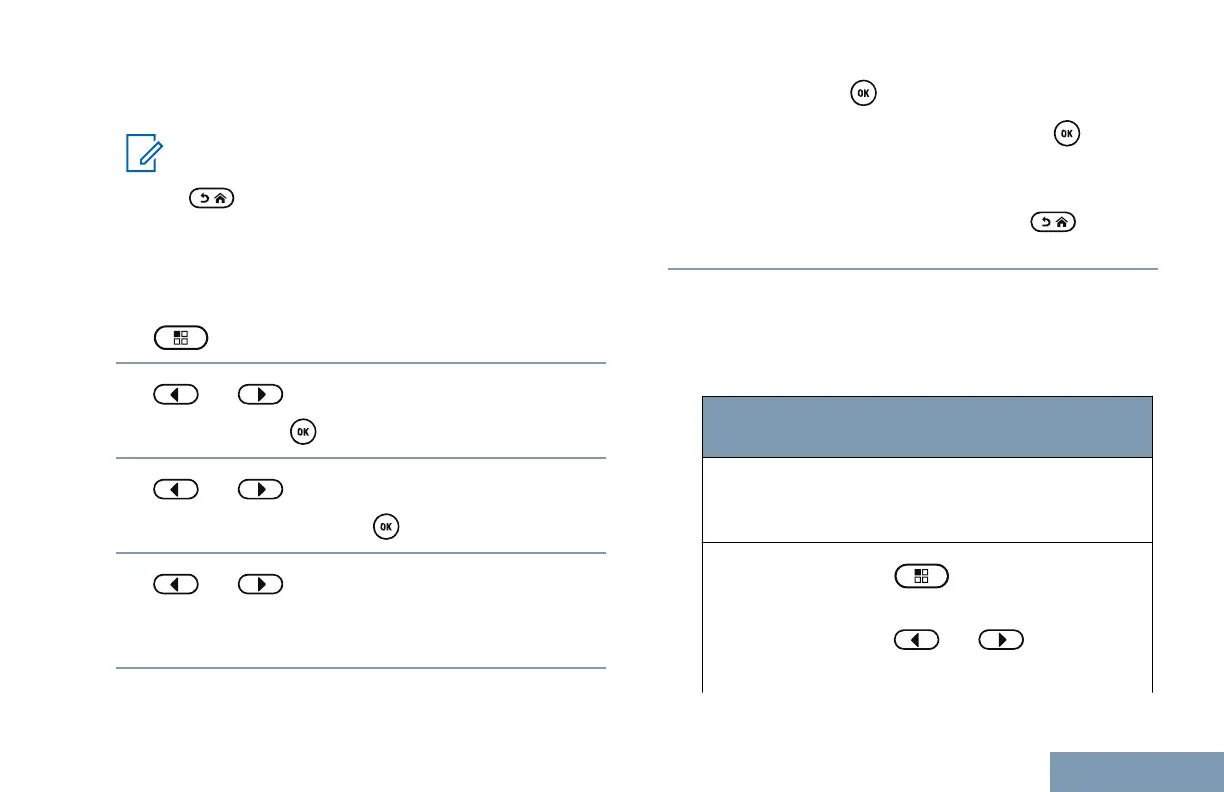Click the back/home button in the right column
Image resolution: width=1224 pixels, height=792 pixels.
tap(1054, 223)
